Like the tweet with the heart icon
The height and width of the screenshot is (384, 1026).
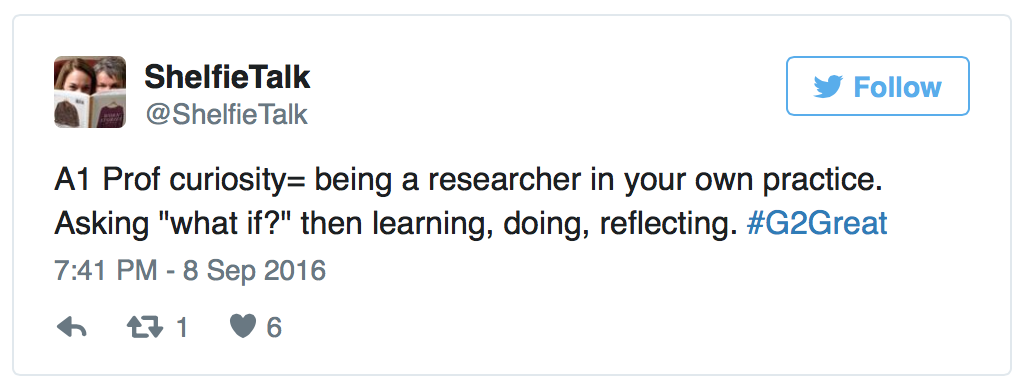(243, 326)
